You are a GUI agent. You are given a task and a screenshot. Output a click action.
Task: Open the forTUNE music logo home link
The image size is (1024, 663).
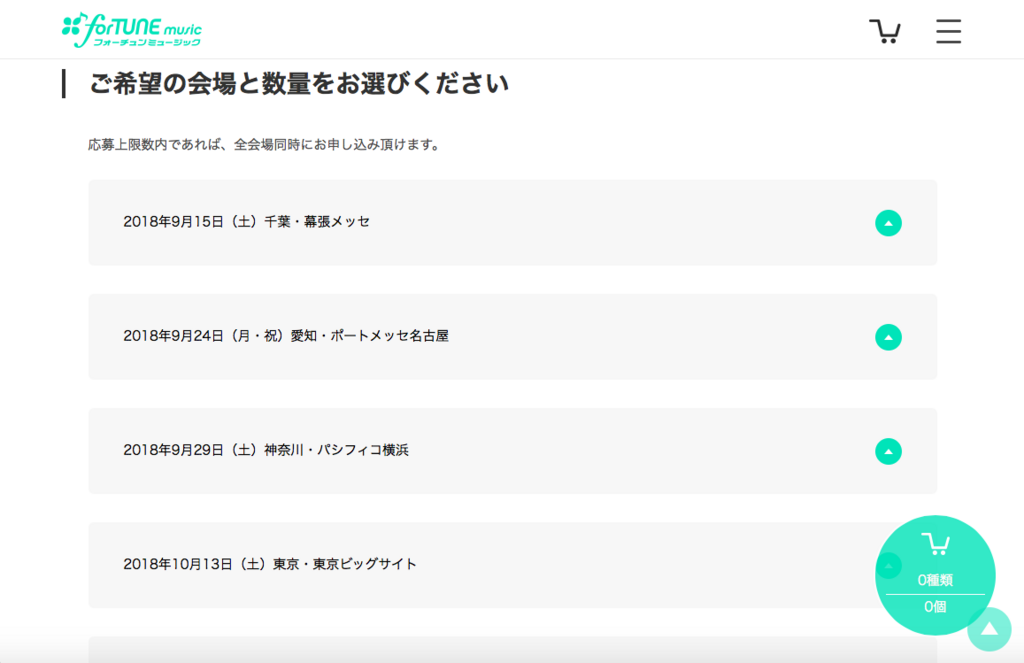pyautogui.click(x=131, y=30)
